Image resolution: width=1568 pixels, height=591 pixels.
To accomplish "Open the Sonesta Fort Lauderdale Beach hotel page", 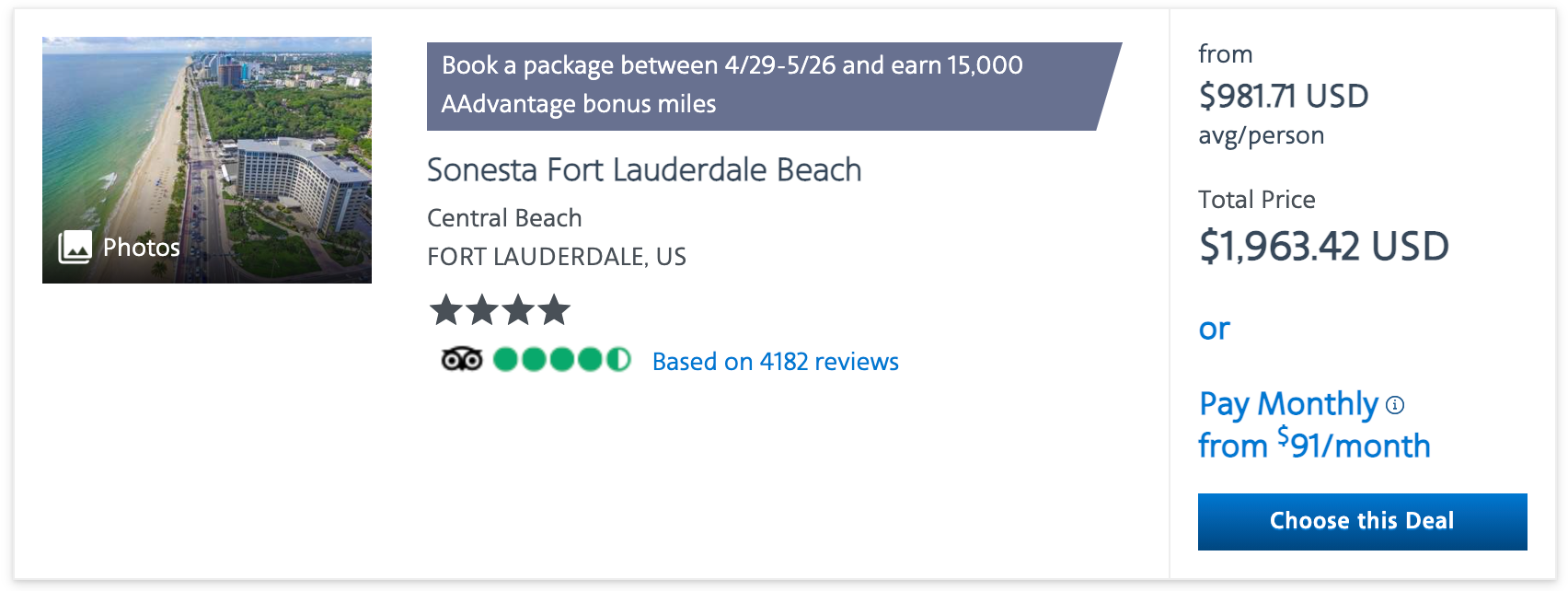I will click(x=643, y=170).
